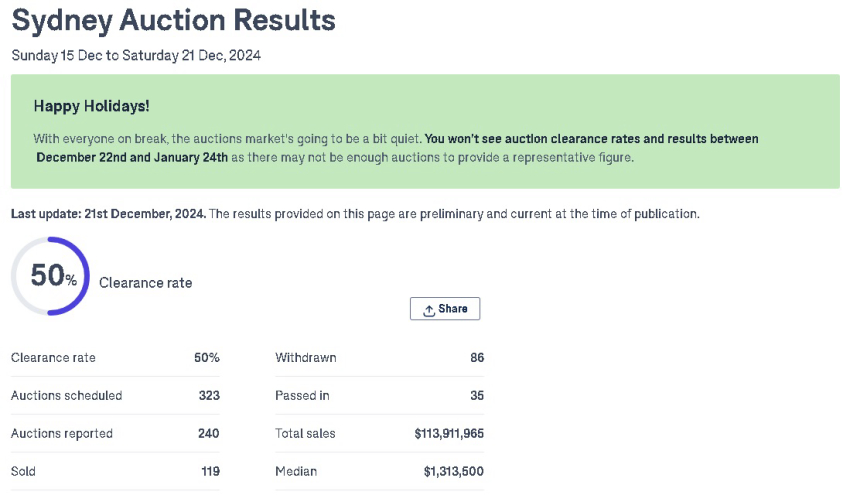
Task: Click the Median row label
Action: 296,472
